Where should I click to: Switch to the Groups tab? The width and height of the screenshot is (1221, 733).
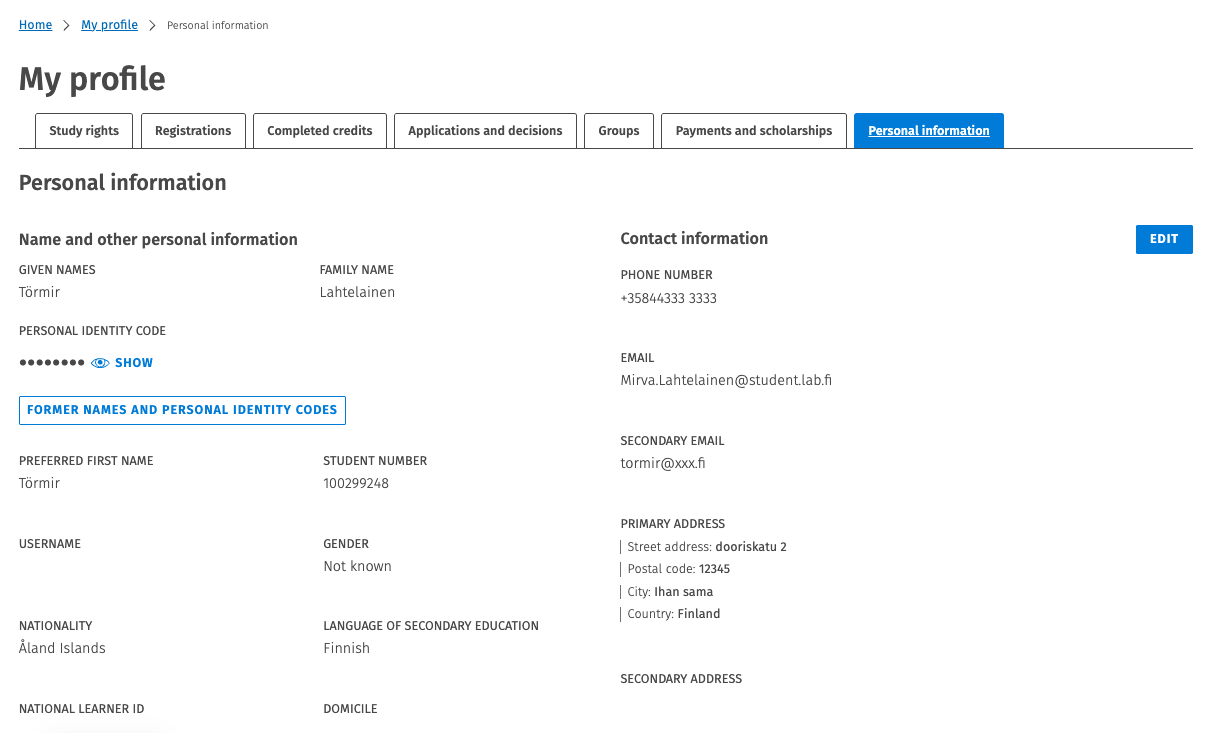coord(618,130)
